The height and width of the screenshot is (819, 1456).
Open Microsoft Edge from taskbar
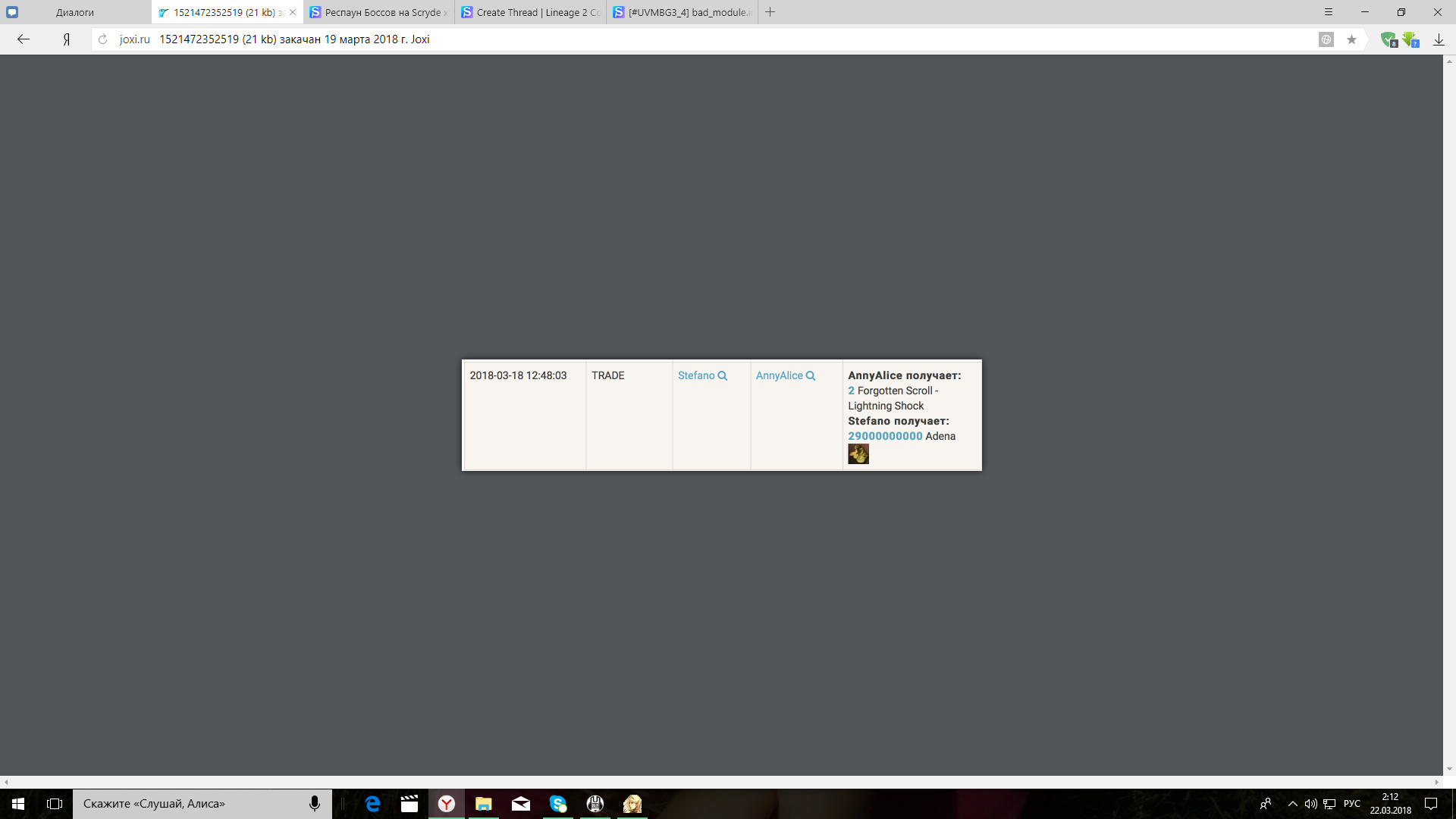(372, 804)
